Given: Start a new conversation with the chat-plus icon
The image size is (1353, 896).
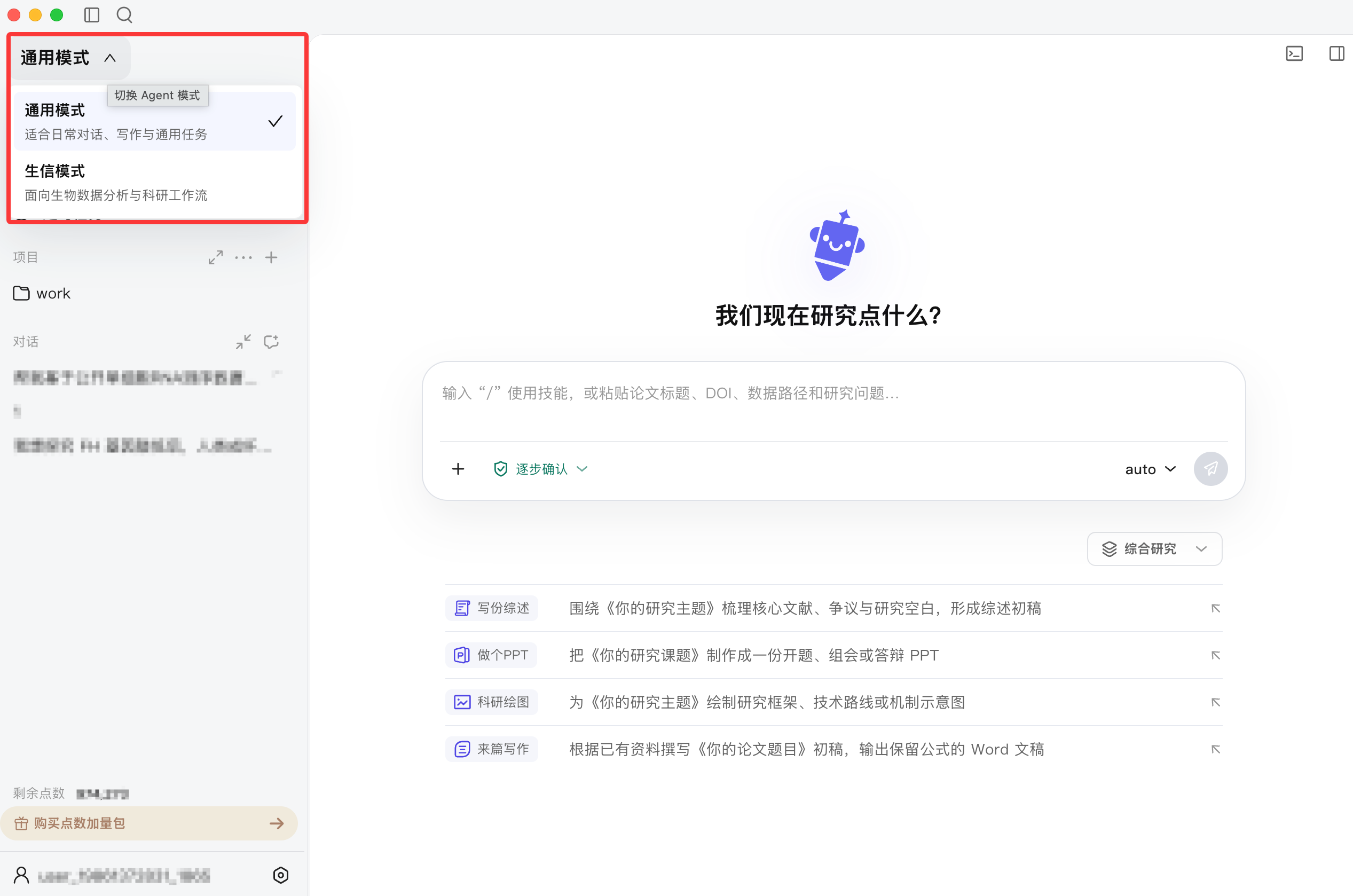Looking at the screenshot, I should pyautogui.click(x=271, y=342).
